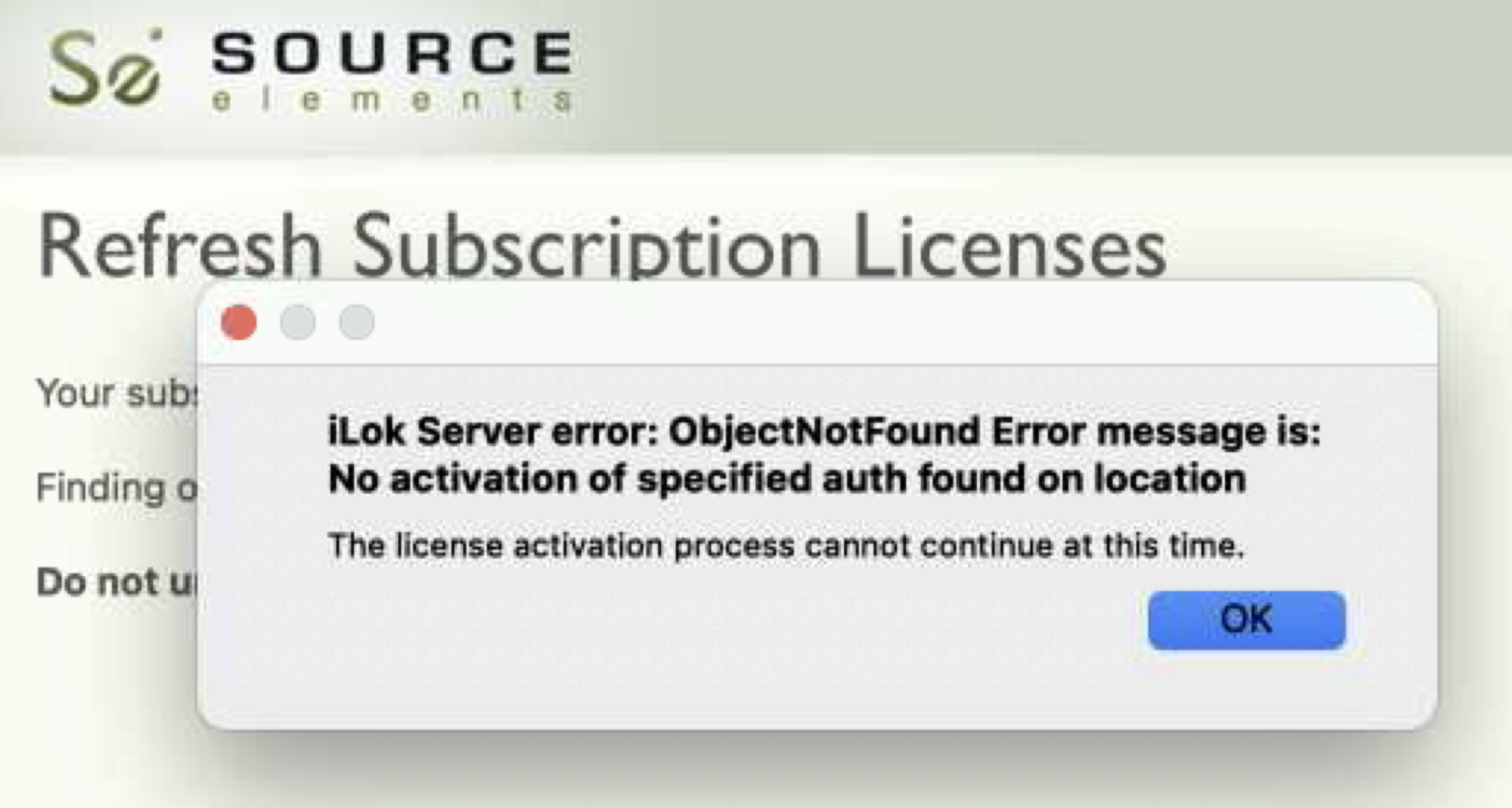Click the green Se logo emblem
Image resolution: width=1512 pixels, height=808 pixels.
[105, 68]
